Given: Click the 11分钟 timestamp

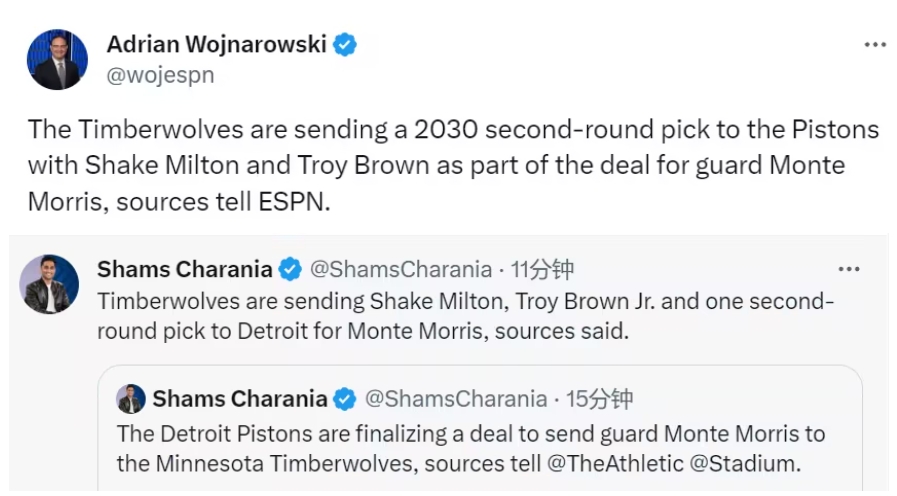Looking at the screenshot, I should coord(541,269).
